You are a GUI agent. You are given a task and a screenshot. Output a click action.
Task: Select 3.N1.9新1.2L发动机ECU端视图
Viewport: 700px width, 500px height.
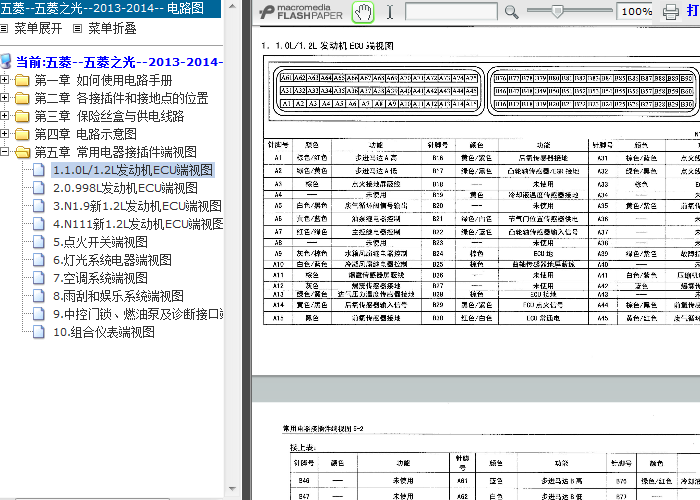pos(138,206)
